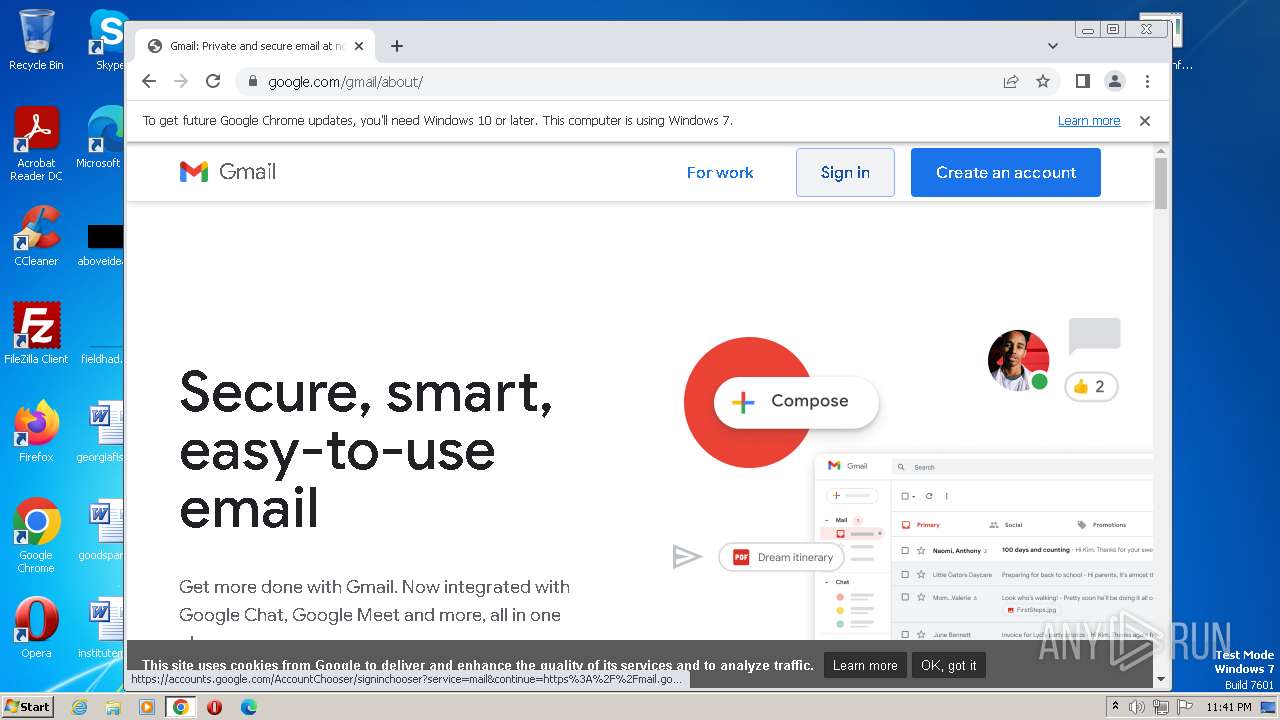Click the forward navigation arrow
This screenshot has height=720, width=1280.
click(181, 81)
